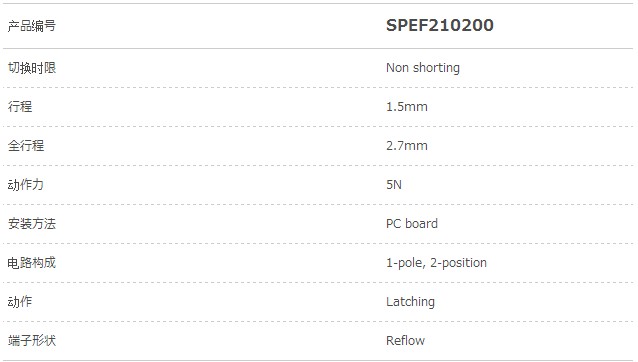The image size is (638, 362).
Task: Click the 端子形状 row label
Action: (x=32, y=340)
